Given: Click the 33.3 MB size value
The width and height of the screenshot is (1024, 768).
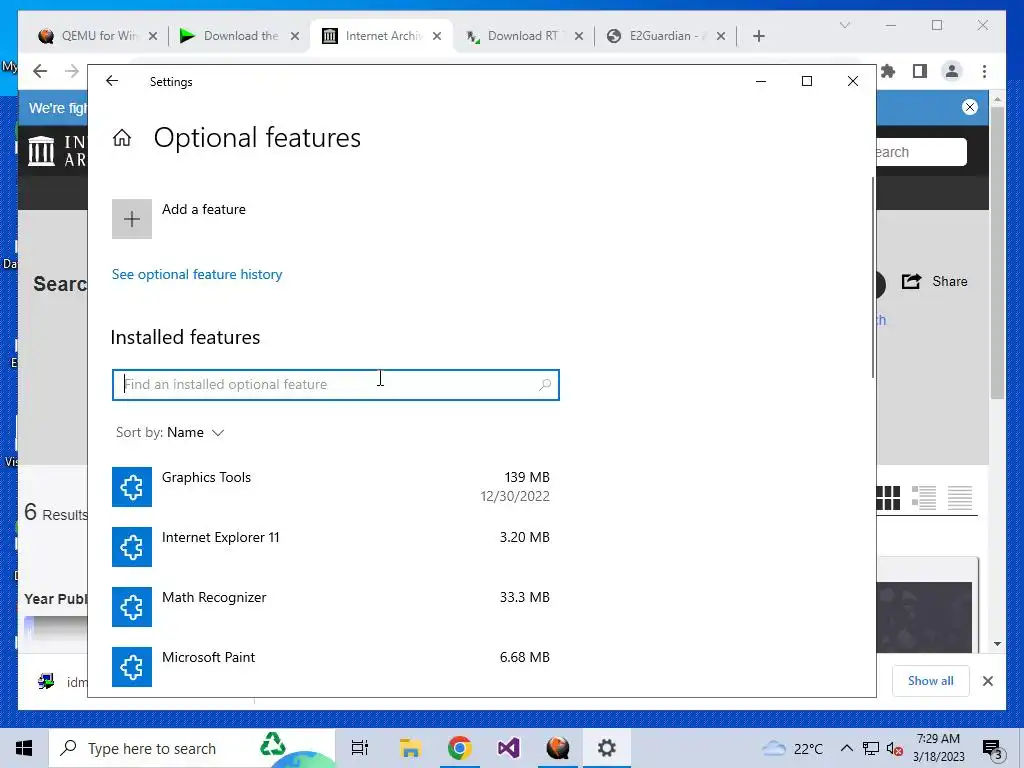Looking at the screenshot, I should tap(524, 598).
